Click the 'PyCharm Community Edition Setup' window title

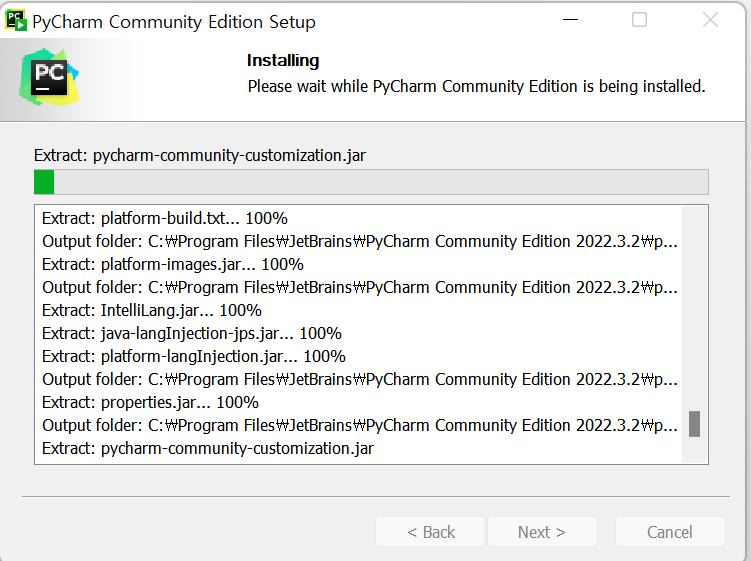pos(174,22)
